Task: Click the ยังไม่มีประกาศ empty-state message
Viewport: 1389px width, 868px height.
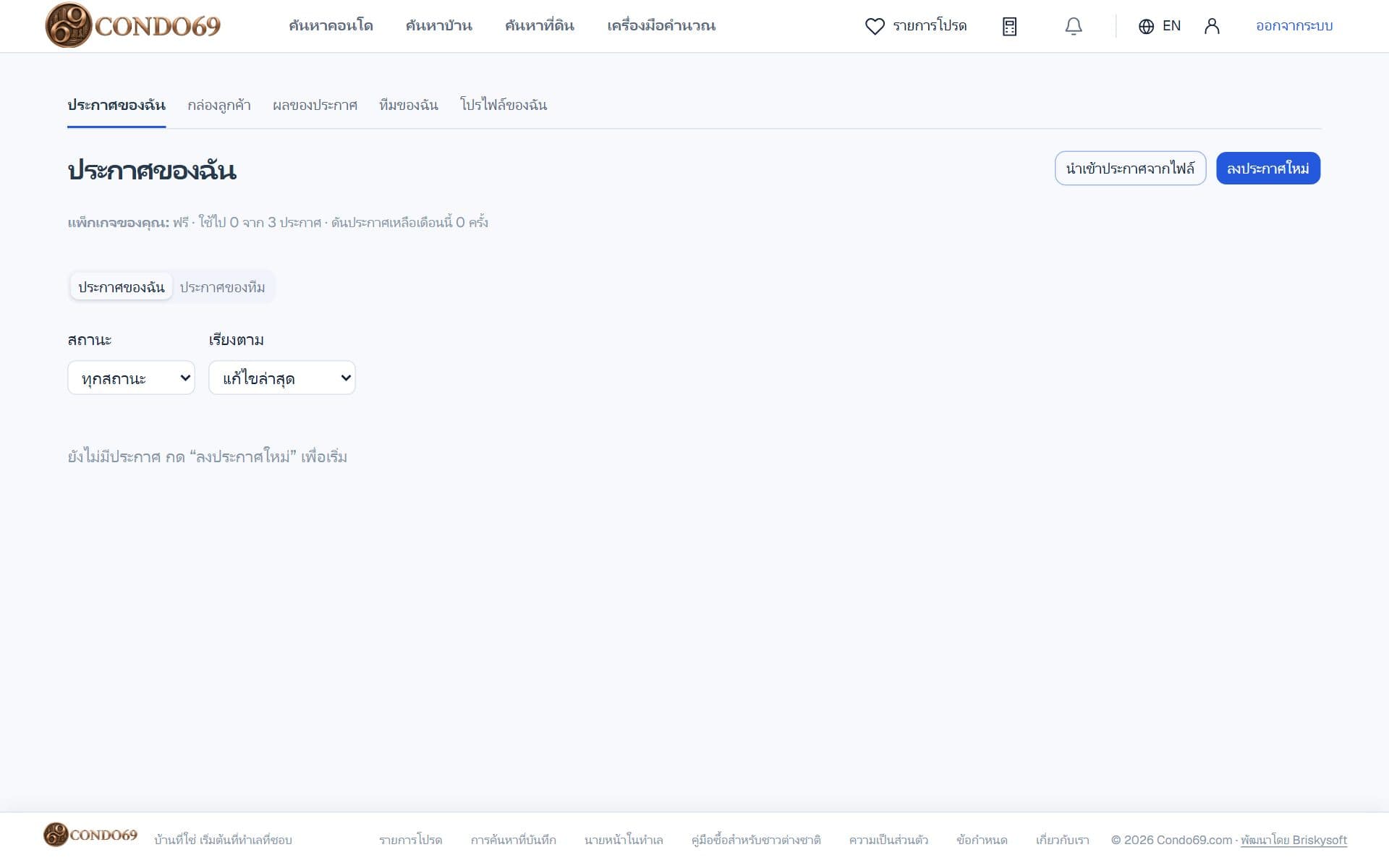Action: click(208, 456)
